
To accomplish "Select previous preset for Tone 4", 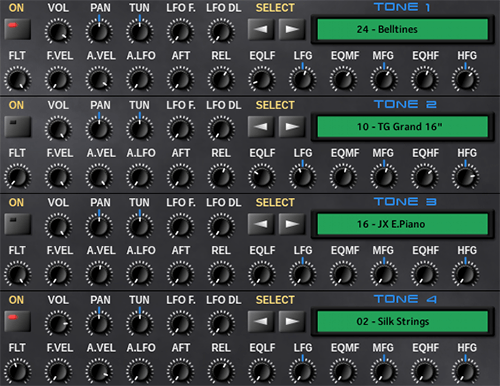I will tap(261, 321).
